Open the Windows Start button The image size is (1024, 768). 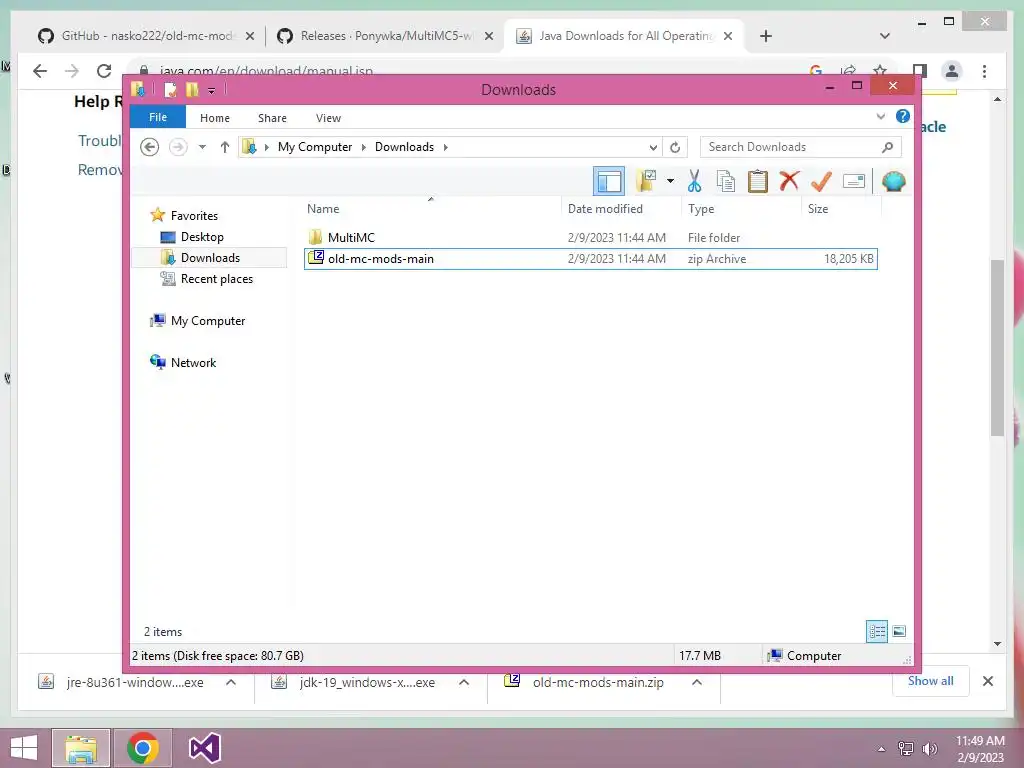(x=24, y=748)
